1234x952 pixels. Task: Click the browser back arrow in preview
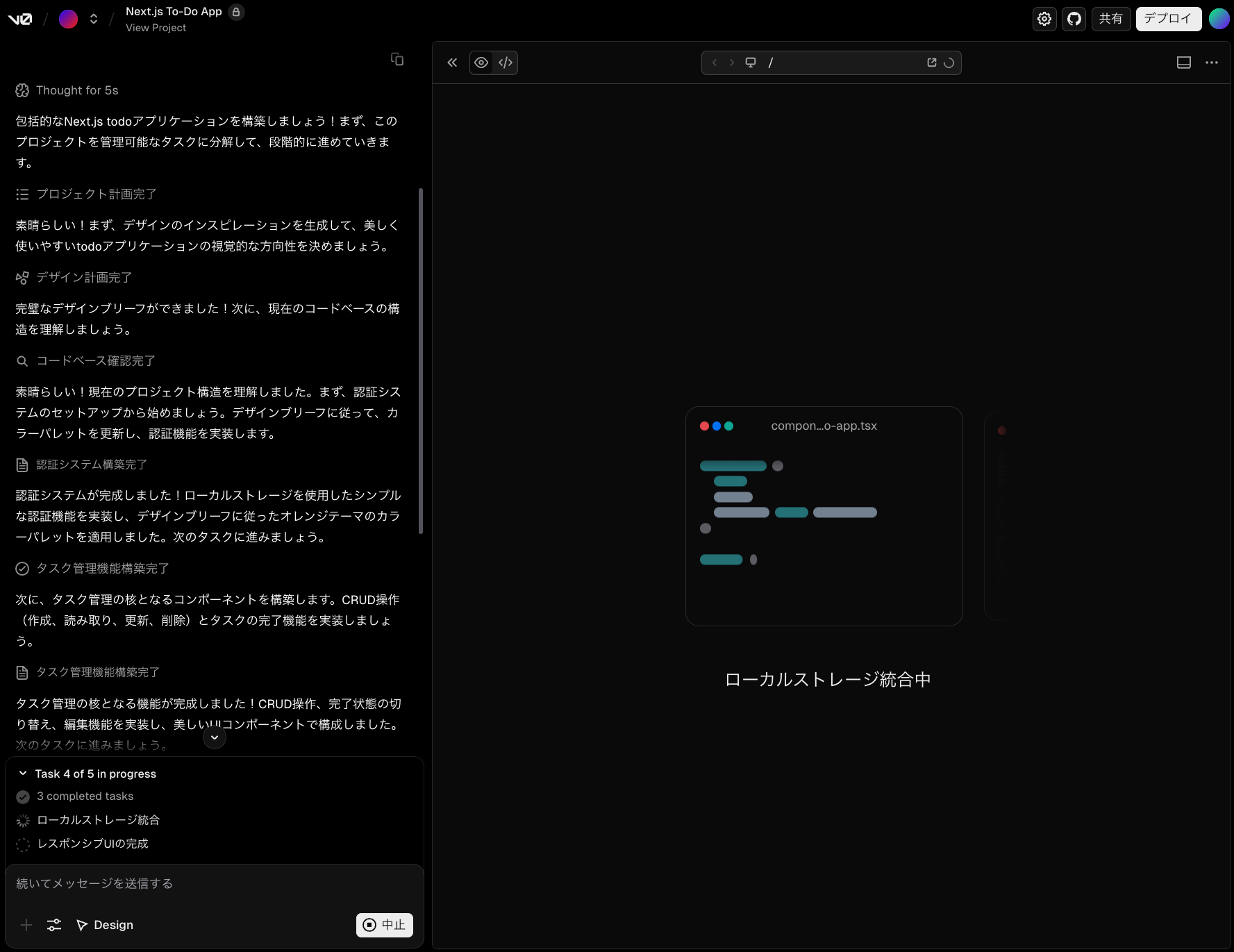coord(715,62)
